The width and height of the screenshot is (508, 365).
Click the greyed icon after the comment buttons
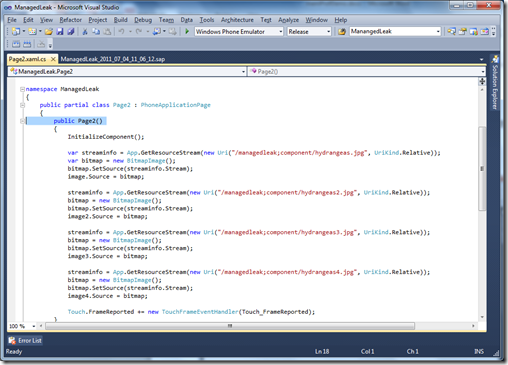pyautogui.click(x=41, y=44)
